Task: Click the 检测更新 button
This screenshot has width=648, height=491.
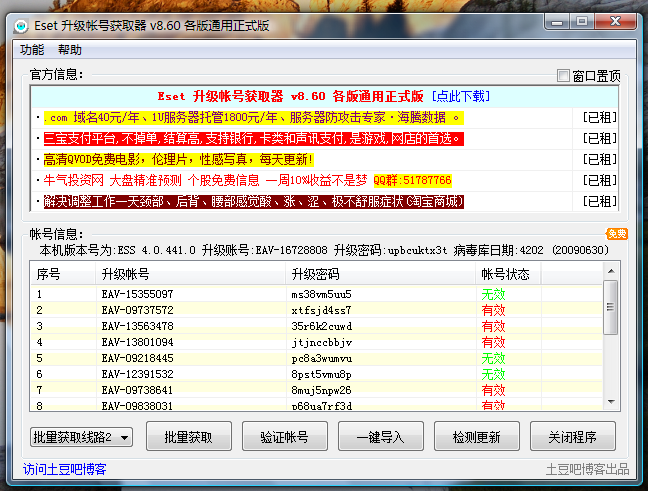Action: [x=476, y=436]
